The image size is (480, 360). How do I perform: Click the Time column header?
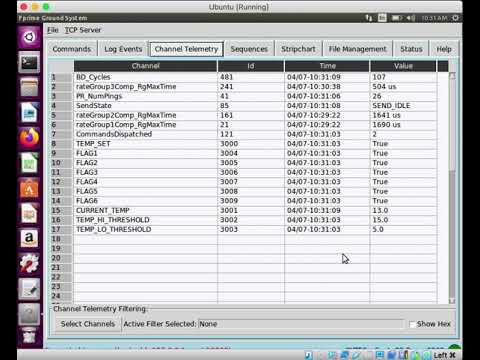327,66
